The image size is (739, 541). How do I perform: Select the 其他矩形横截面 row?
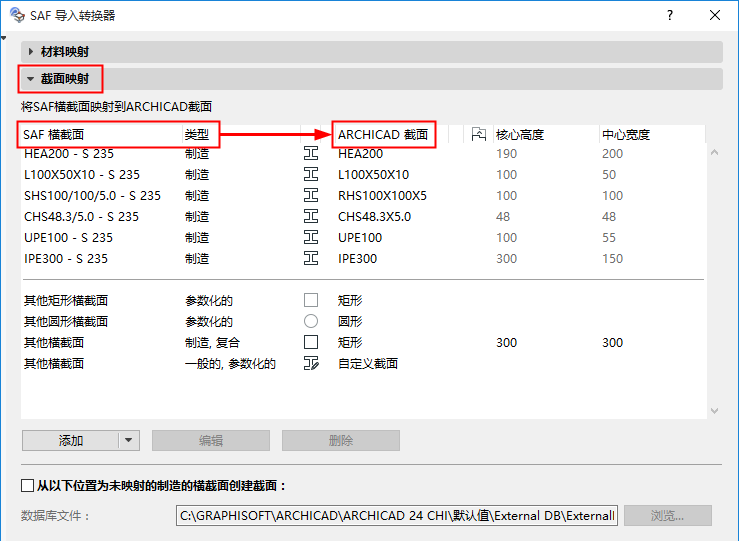[x=363, y=300]
